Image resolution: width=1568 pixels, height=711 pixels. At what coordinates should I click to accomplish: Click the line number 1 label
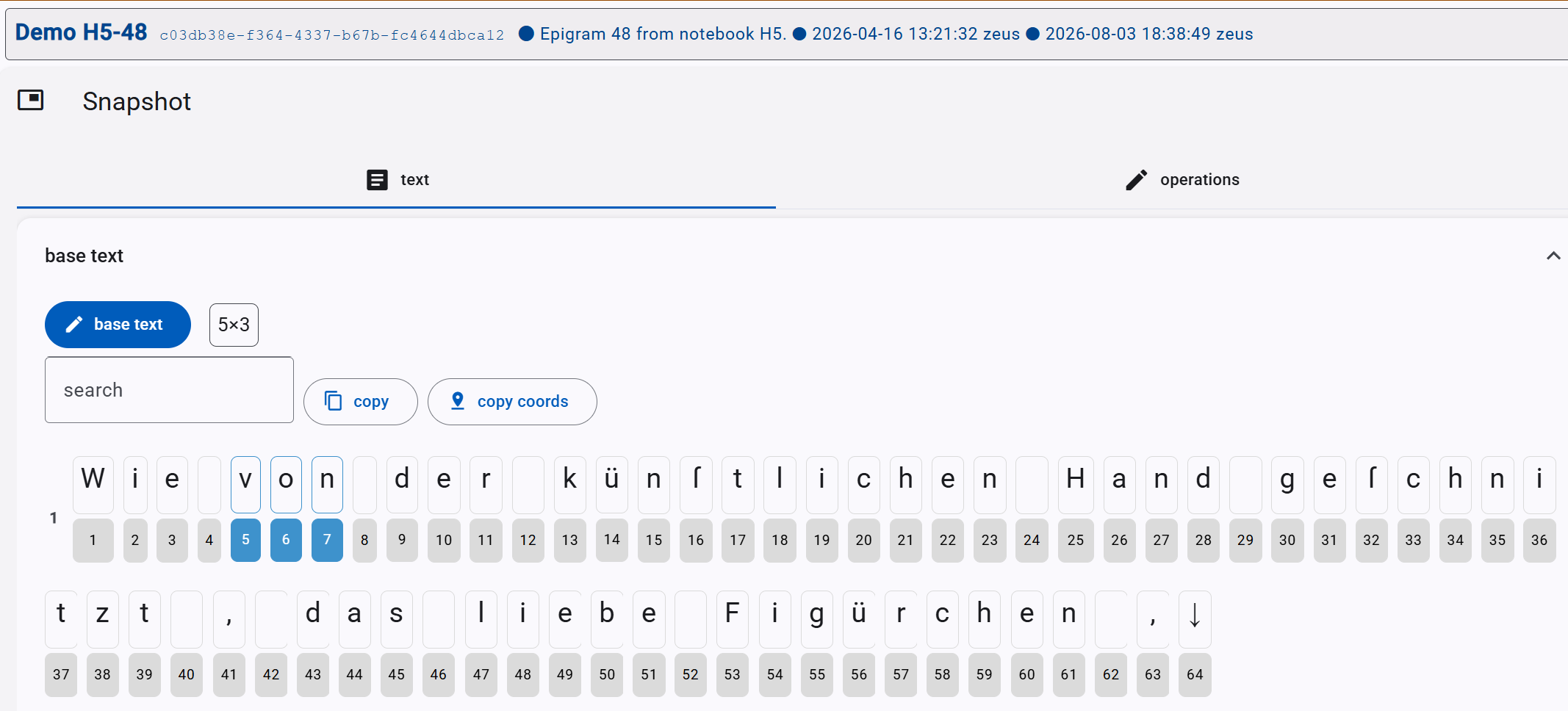point(53,518)
